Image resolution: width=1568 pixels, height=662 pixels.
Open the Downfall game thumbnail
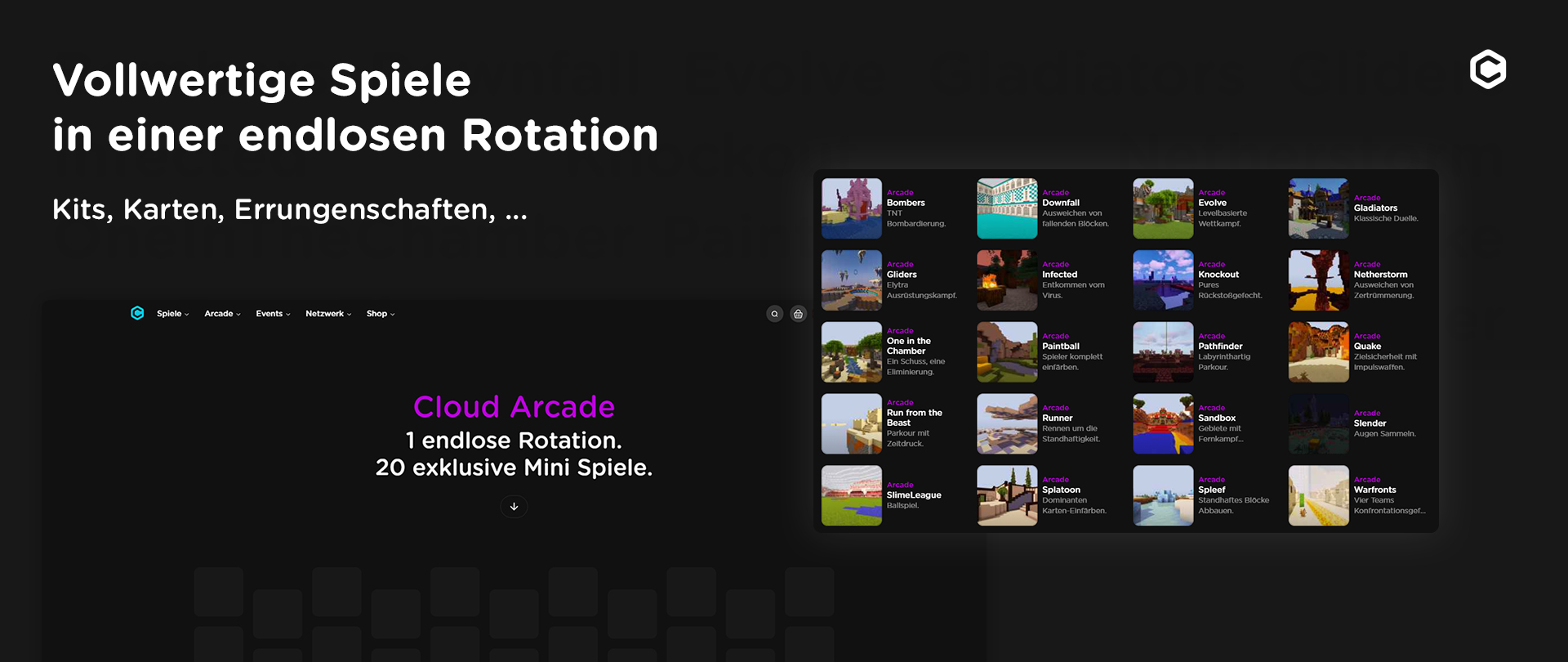click(1007, 208)
